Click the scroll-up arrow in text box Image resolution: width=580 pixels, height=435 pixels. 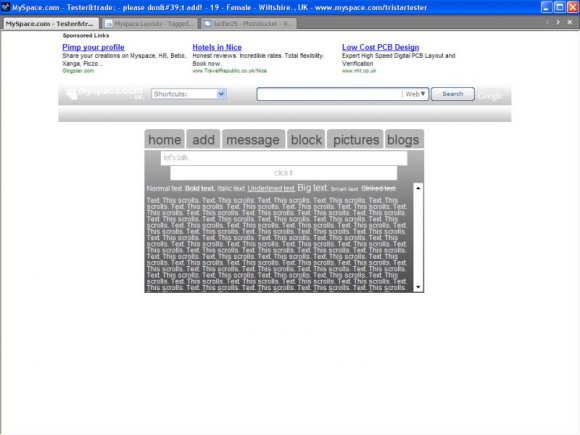418,188
